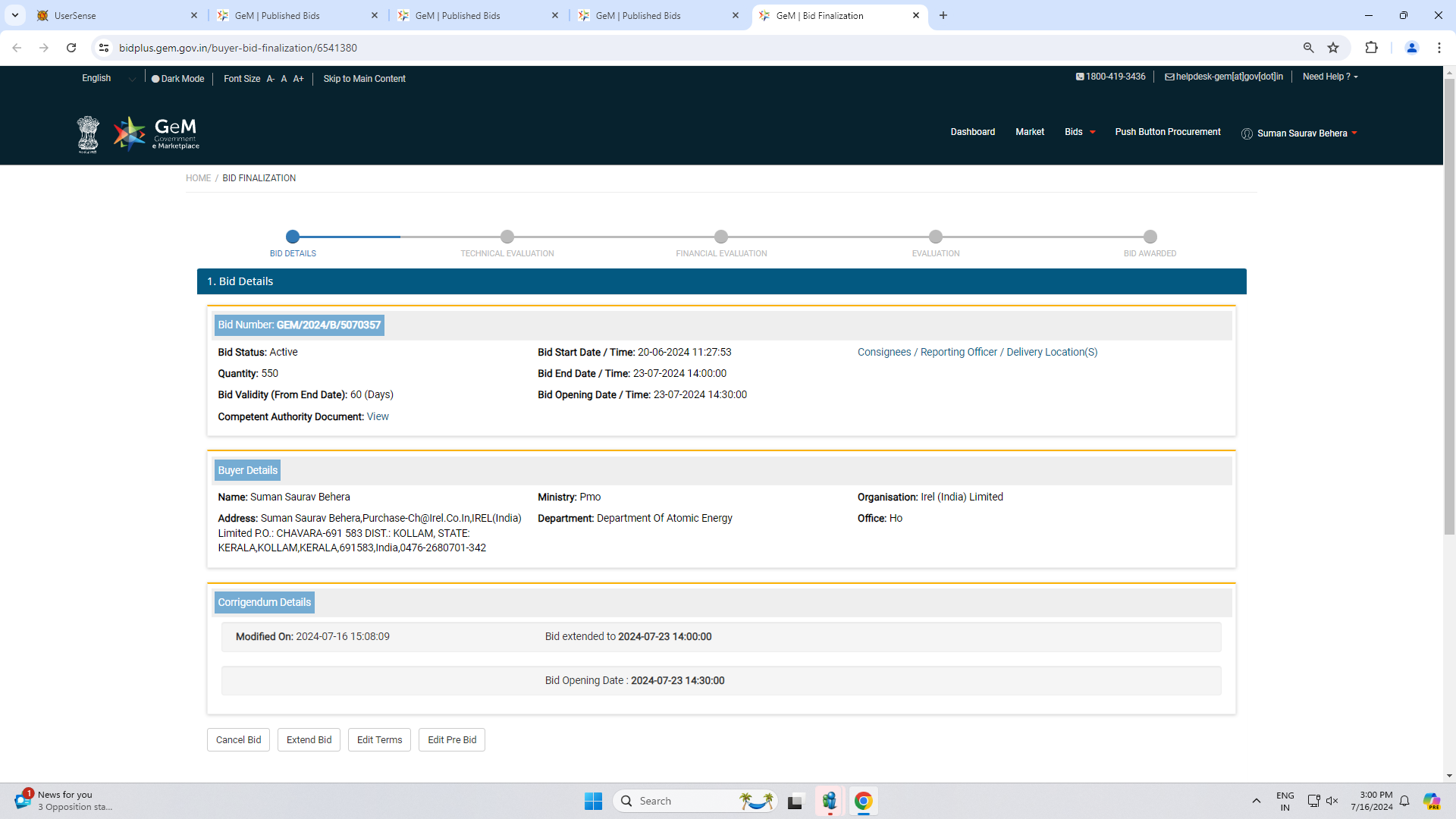Open the browser profile avatar icon
This screenshot has height=819, width=1456.
1411,48
